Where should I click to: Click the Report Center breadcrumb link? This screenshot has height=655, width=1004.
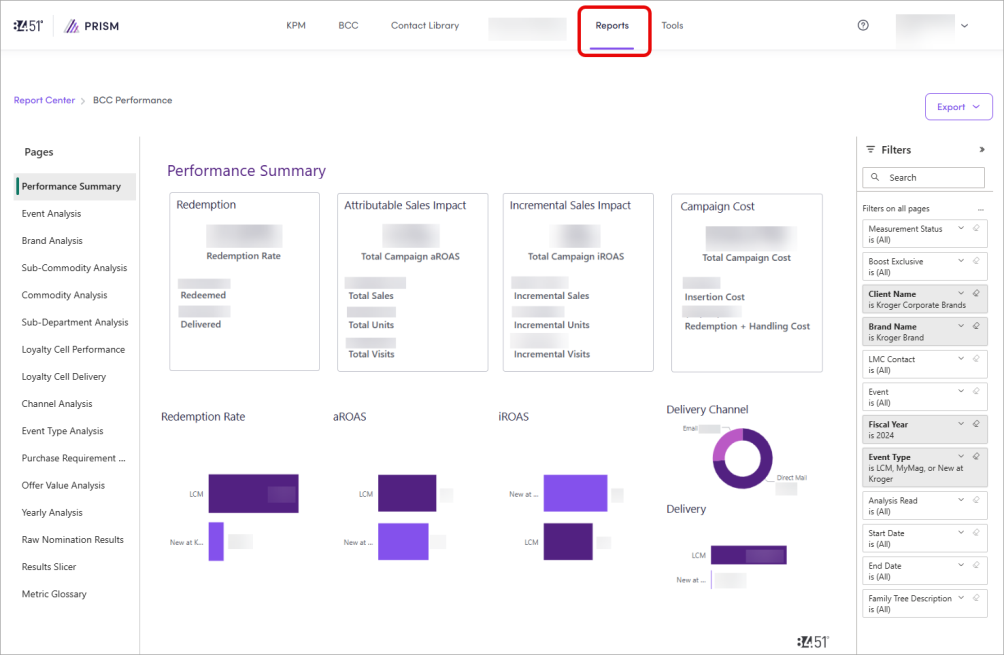(x=44, y=100)
